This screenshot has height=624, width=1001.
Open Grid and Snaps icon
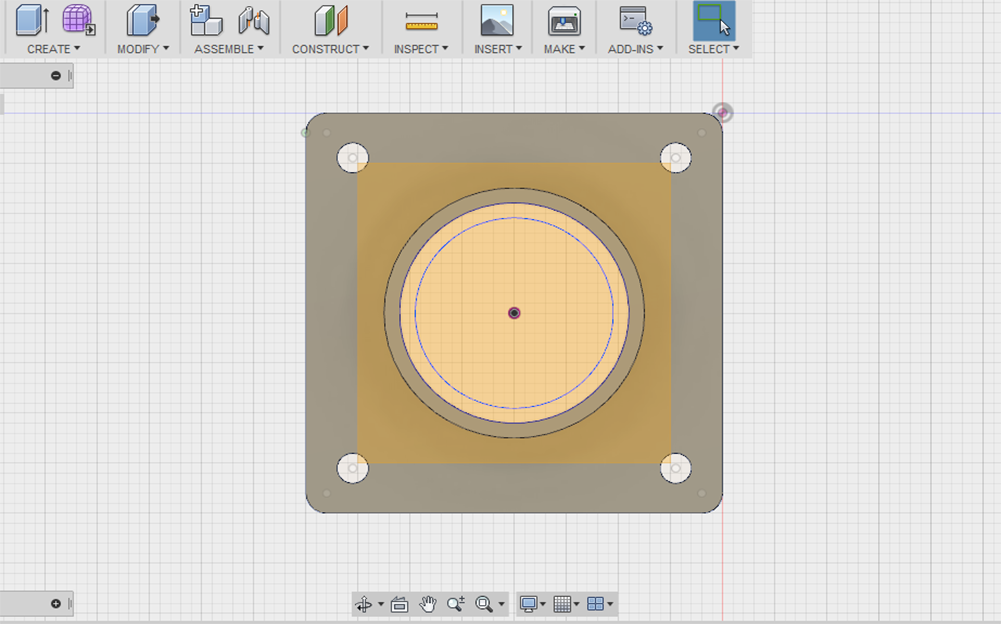[562, 604]
